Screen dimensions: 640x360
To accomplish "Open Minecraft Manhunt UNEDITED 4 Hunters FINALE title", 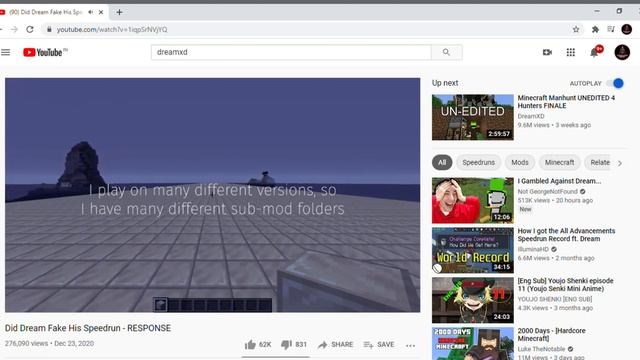I will tap(566, 102).
